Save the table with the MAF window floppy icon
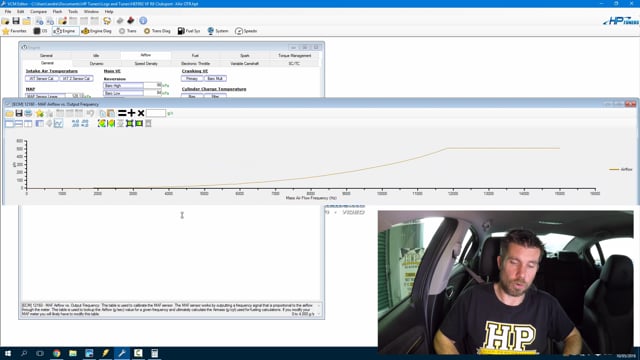The height and width of the screenshot is (360, 640). pyautogui.click(x=19, y=113)
